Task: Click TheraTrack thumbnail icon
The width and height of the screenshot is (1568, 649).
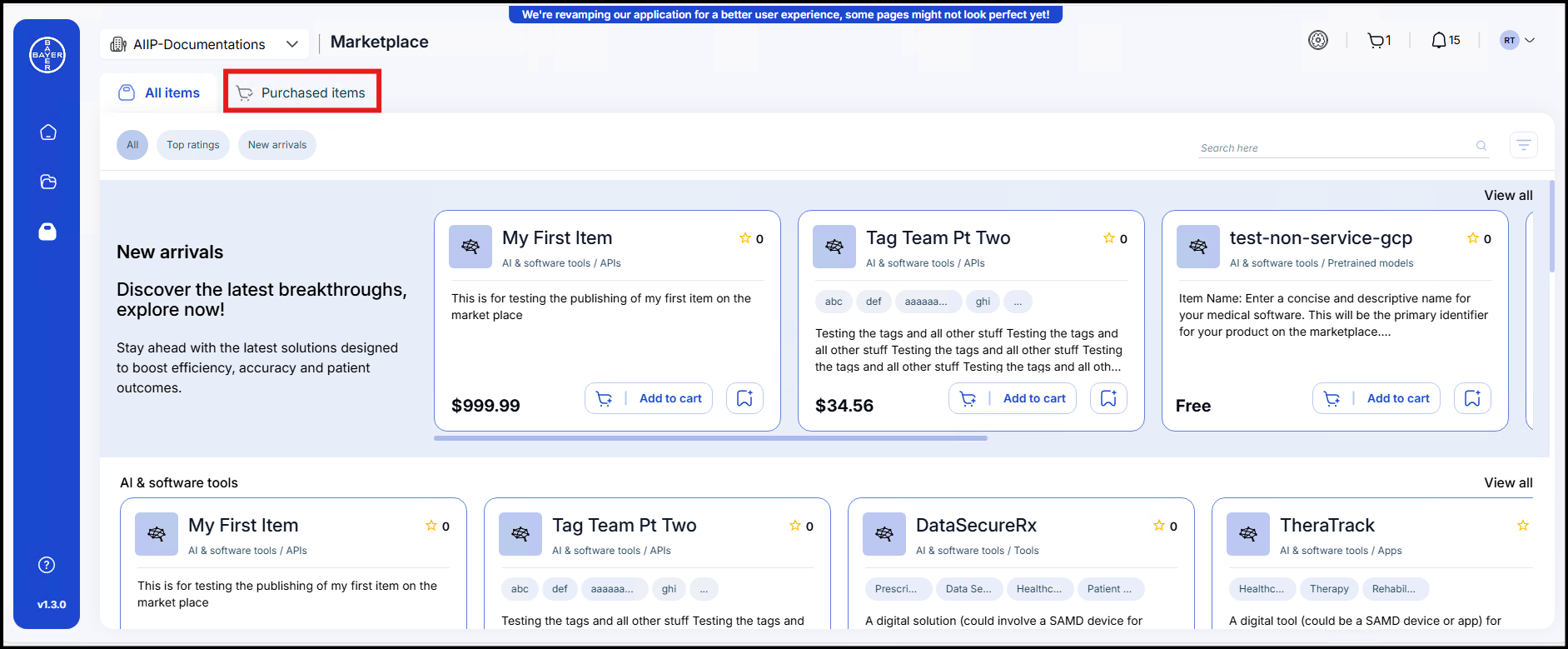Action: pyautogui.click(x=1248, y=534)
